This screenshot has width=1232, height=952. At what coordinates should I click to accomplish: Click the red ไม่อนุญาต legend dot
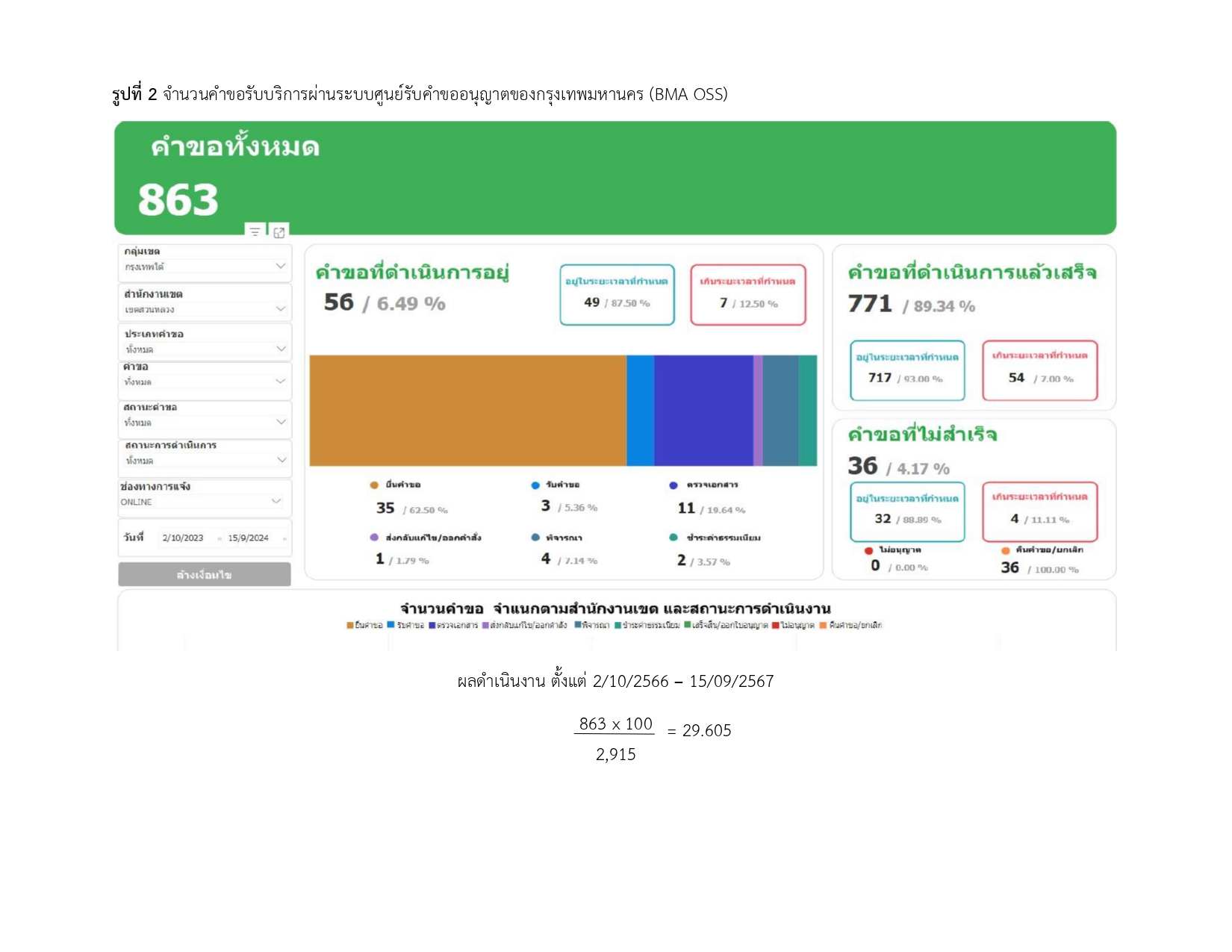pos(868,550)
